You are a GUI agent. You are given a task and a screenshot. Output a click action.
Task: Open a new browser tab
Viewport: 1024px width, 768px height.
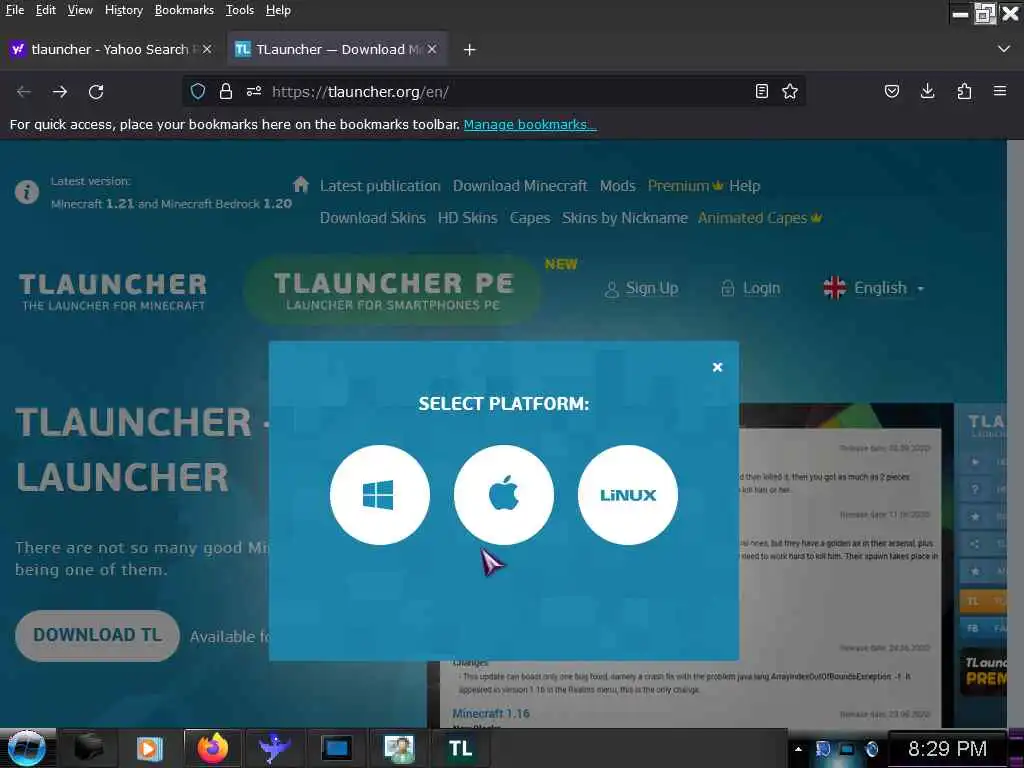[x=470, y=50]
